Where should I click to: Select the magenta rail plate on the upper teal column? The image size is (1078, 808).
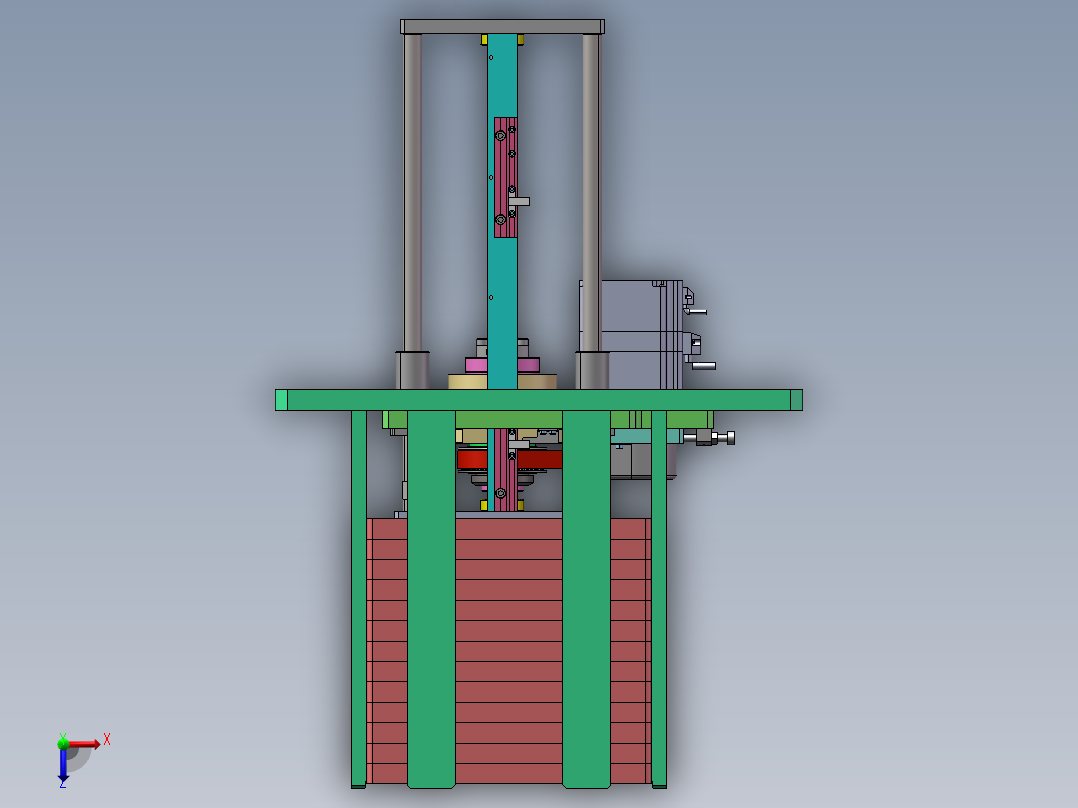505,177
